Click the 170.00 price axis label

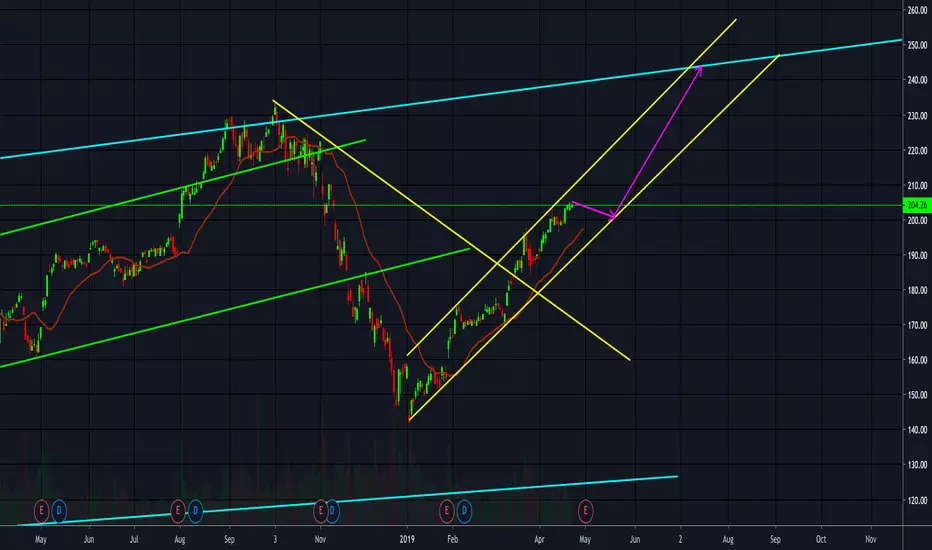[917, 325]
